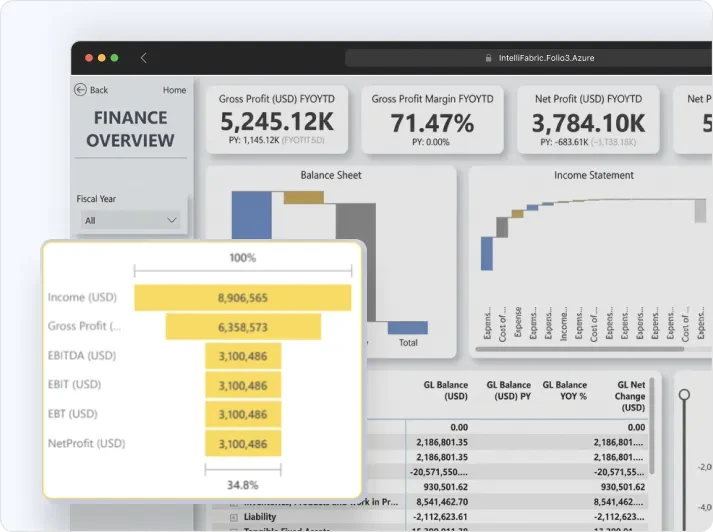
Task: Click the Back label in sidebar
Action: [99, 90]
